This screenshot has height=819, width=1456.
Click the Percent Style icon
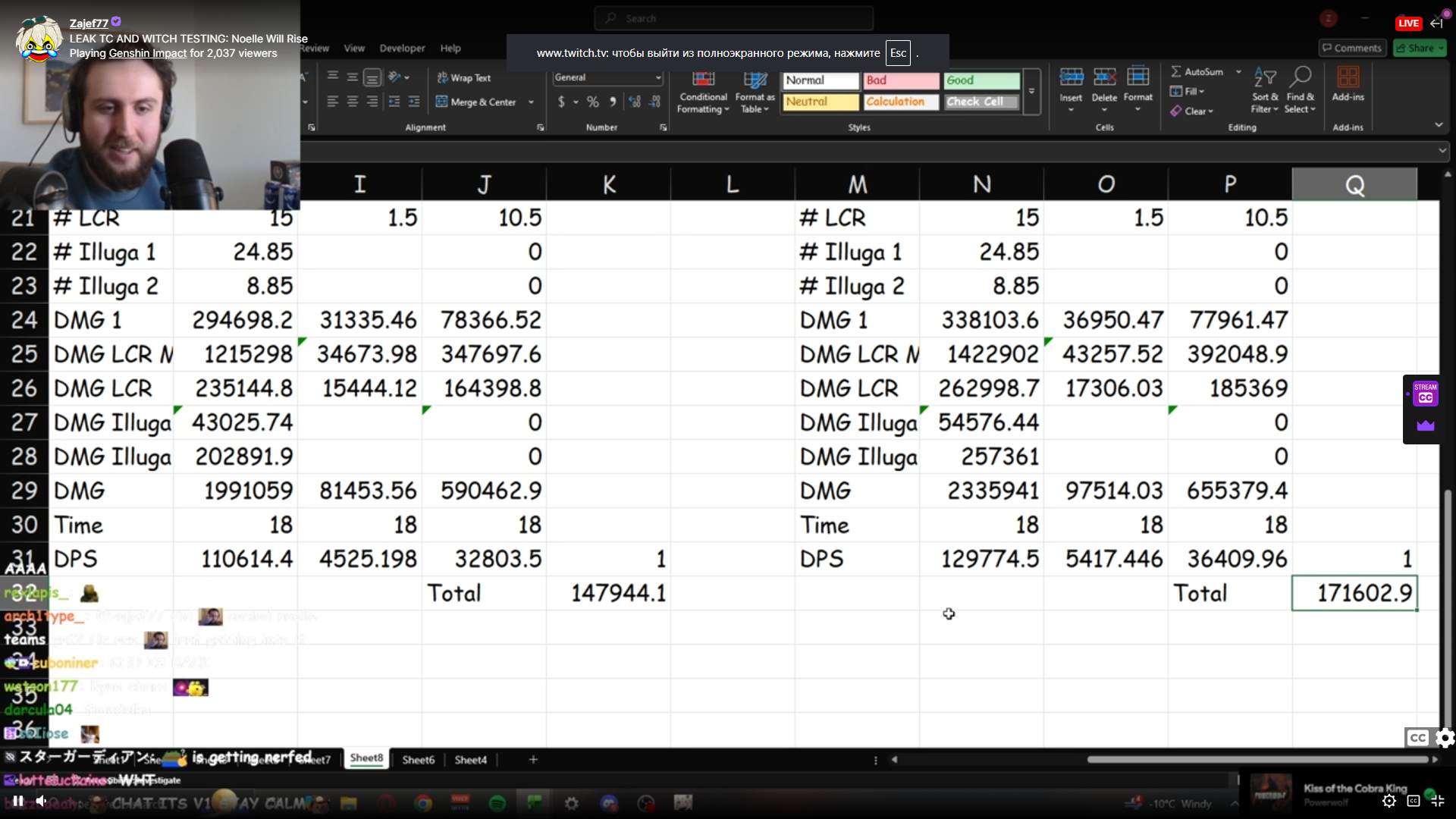tap(592, 102)
